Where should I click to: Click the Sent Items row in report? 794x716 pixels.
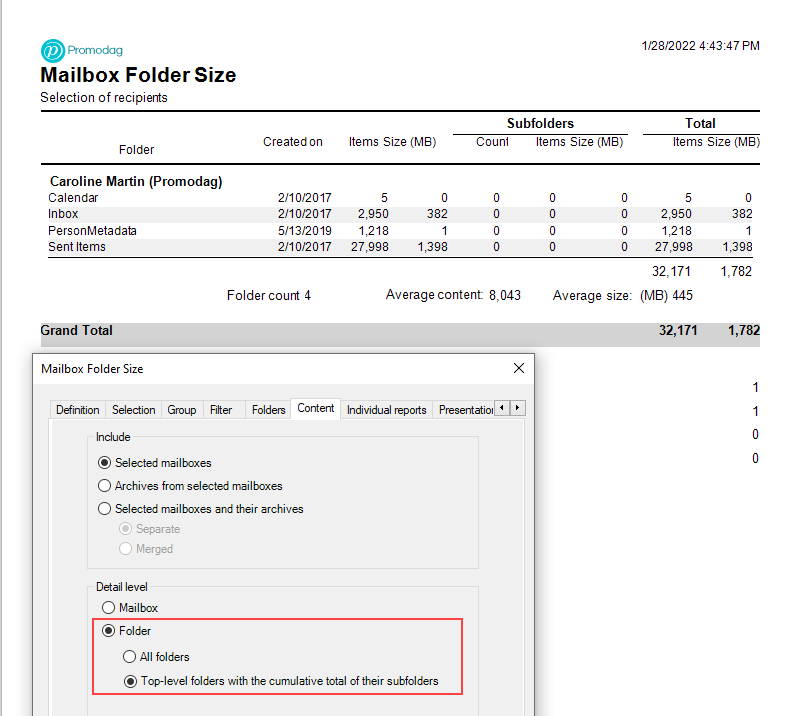pos(77,247)
